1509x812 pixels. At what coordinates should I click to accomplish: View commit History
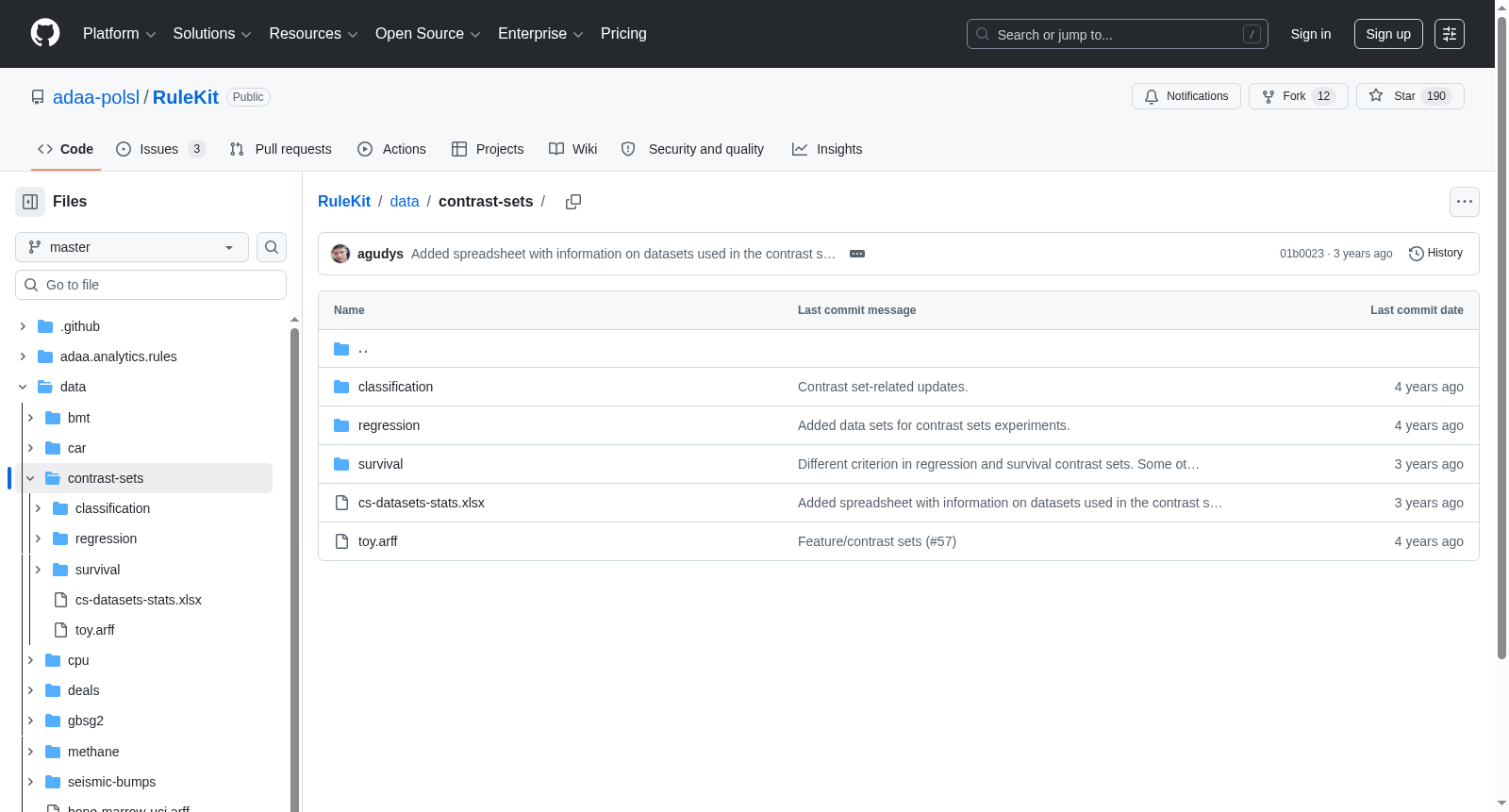click(1435, 254)
